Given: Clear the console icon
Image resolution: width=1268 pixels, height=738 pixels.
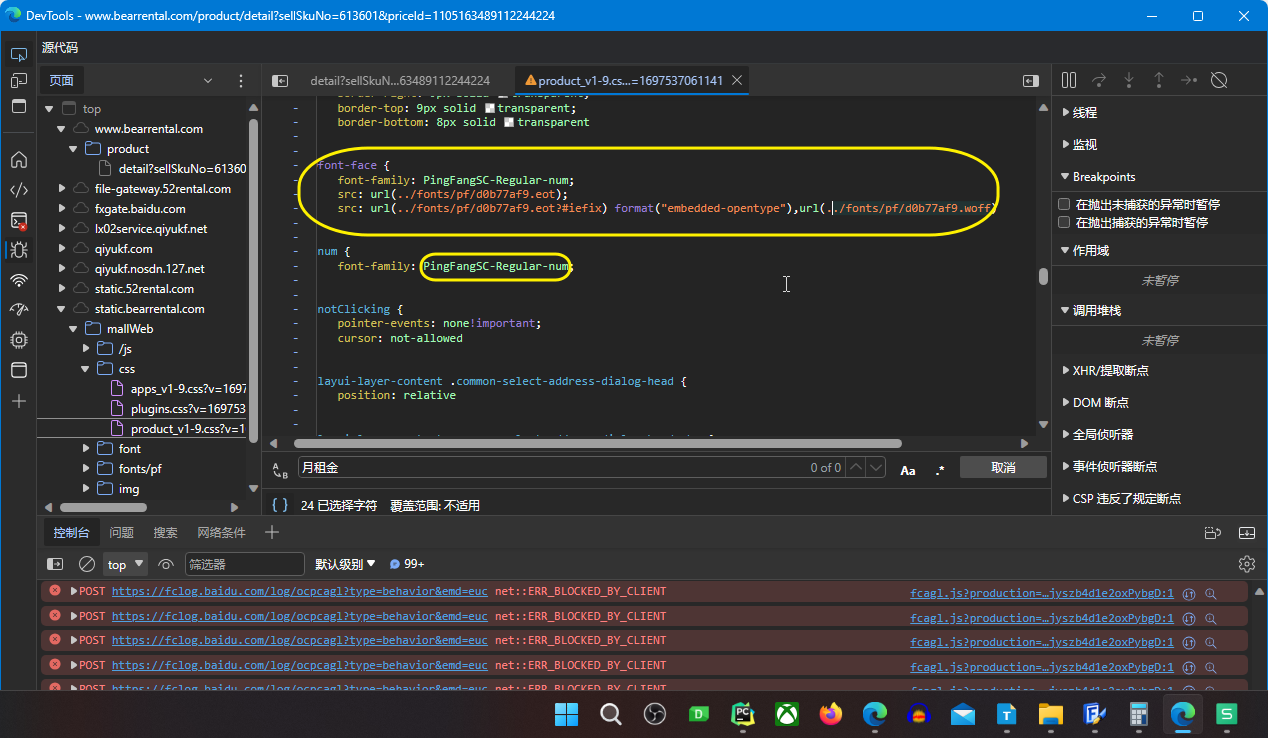Looking at the screenshot, I should [87, 564].
